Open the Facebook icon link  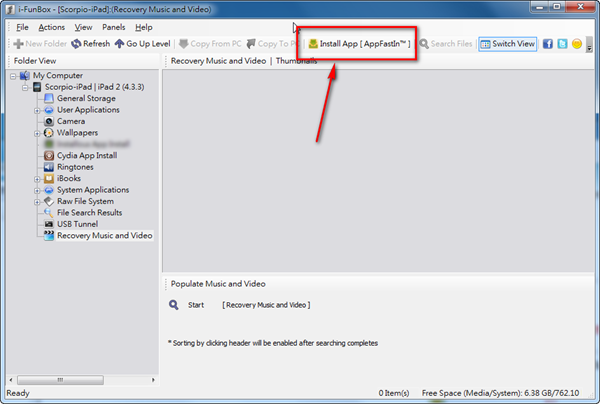click(548, 44)
